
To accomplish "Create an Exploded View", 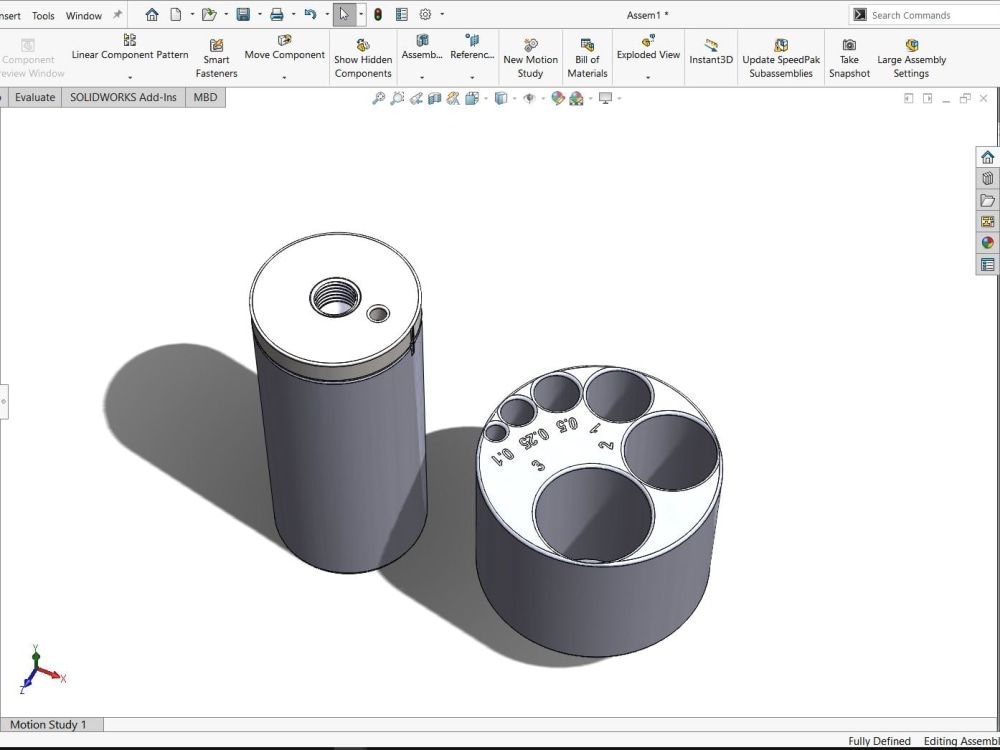I will pos(648,48).
